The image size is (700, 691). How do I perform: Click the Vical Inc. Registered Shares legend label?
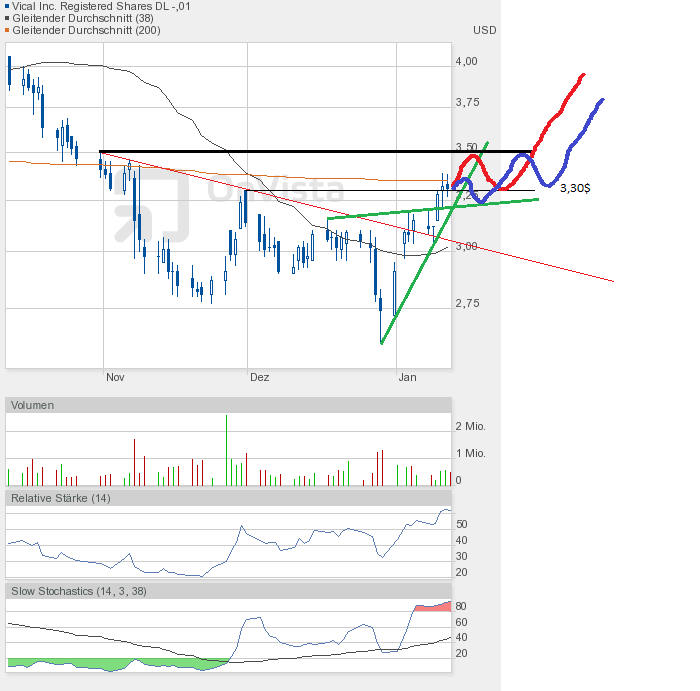[101, 6]
